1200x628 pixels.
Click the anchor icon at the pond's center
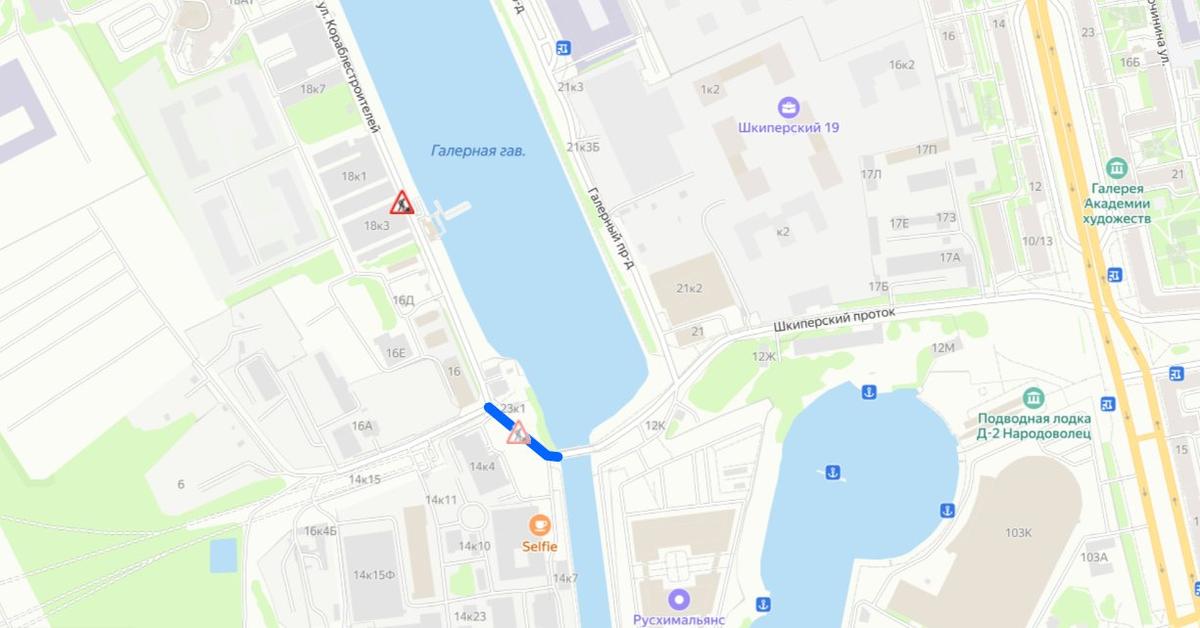click(x=832, y=472)
